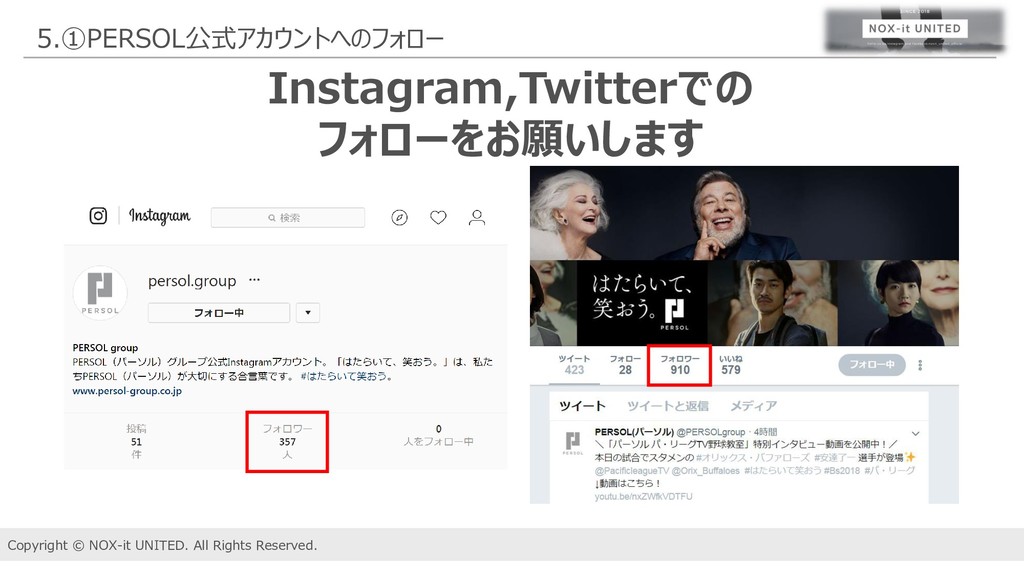Click the PERSOL(パーソル) tweet author name

click(634, 432)
